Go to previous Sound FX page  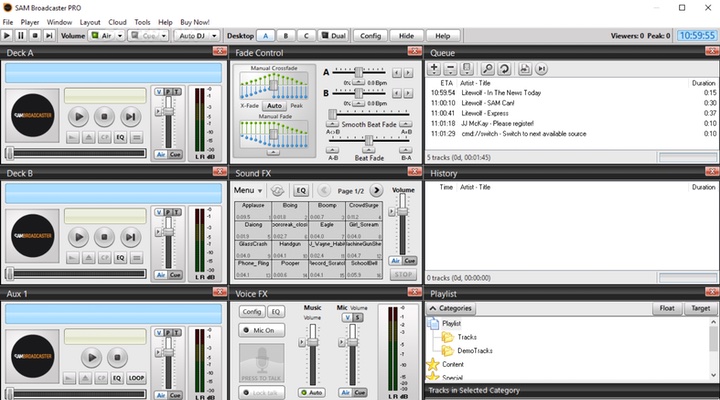tap(324, 190)
